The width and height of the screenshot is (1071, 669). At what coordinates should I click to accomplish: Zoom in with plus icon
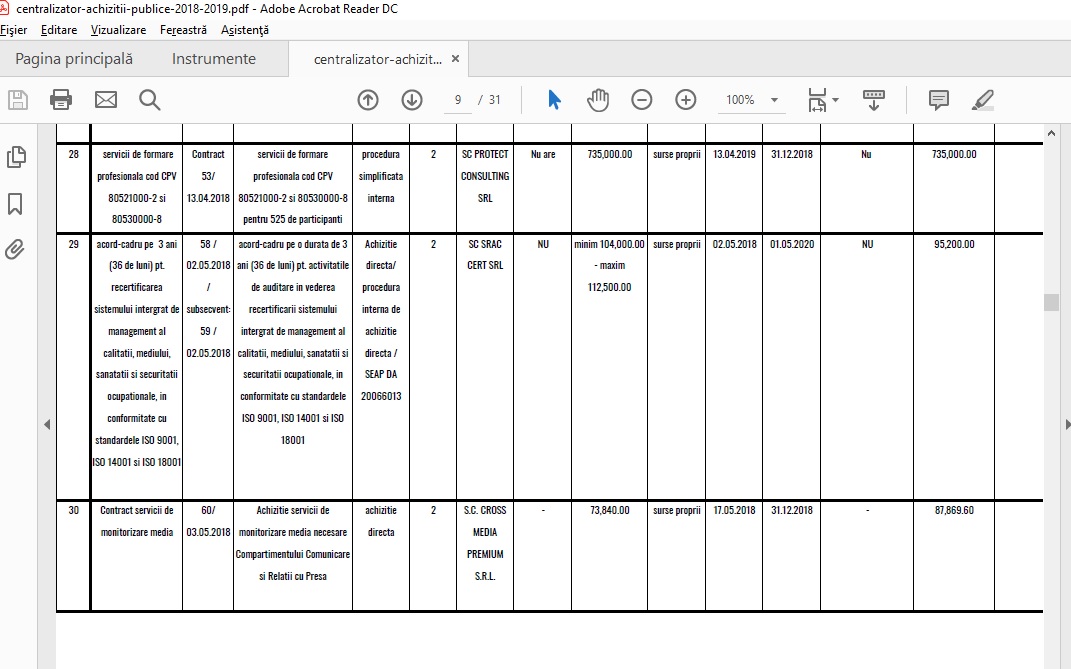tap(686, 100)
